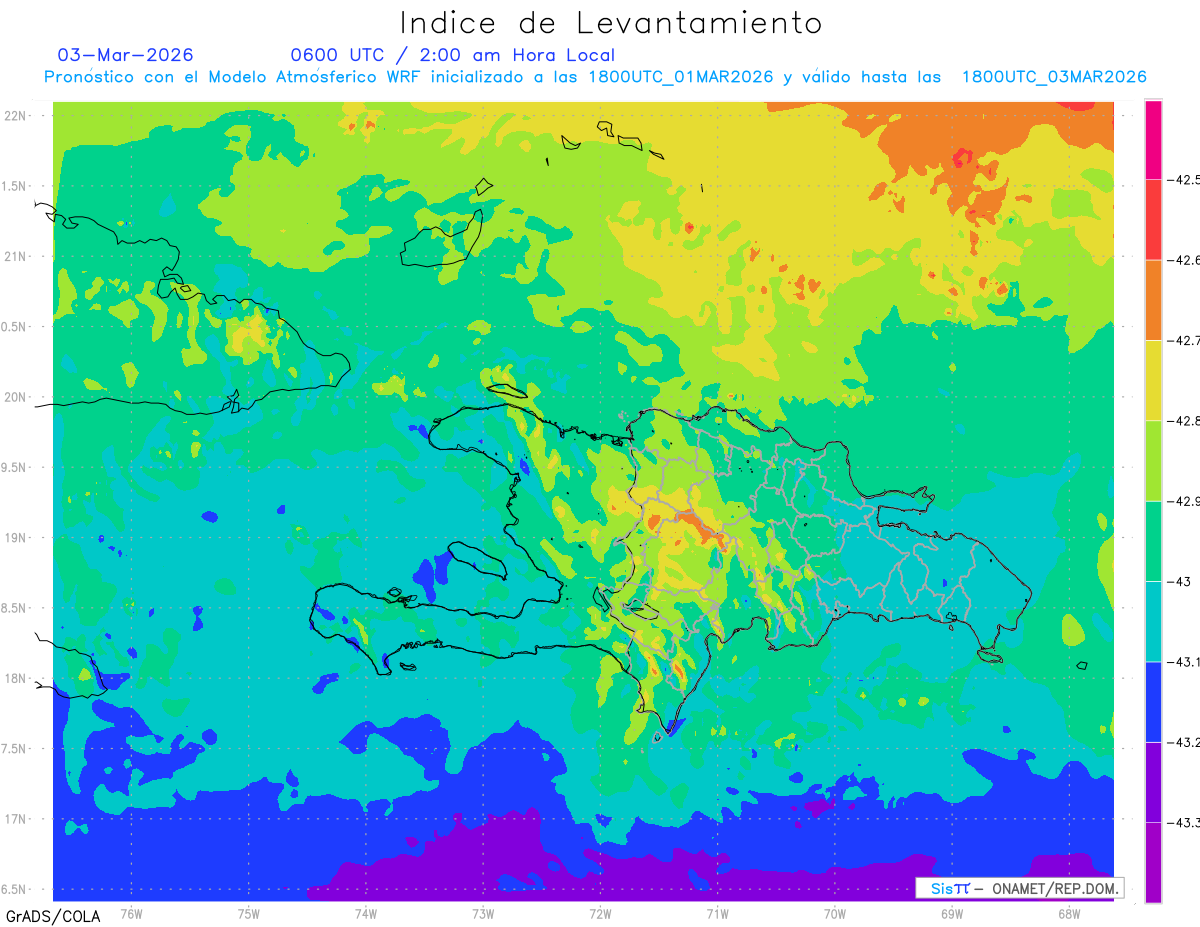
Task: Click the "19N" latitude label
Action: (x=15, y=538)
